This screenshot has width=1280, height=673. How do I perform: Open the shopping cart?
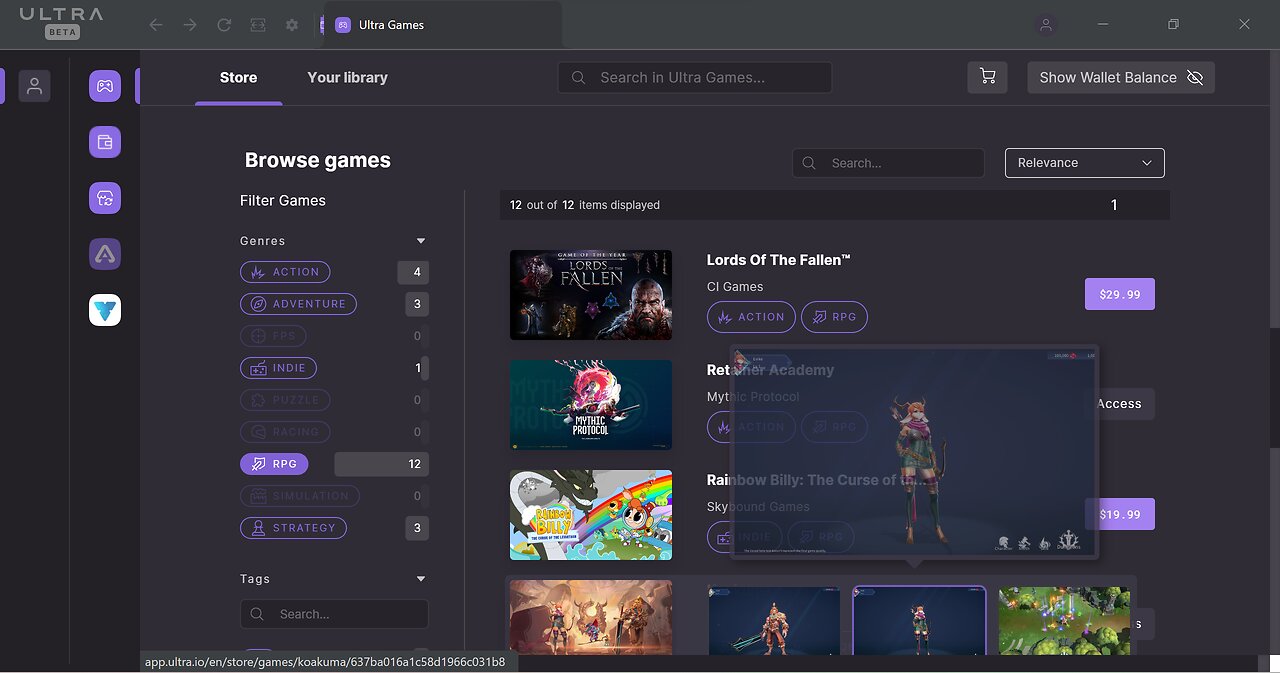tap(987, 77)
